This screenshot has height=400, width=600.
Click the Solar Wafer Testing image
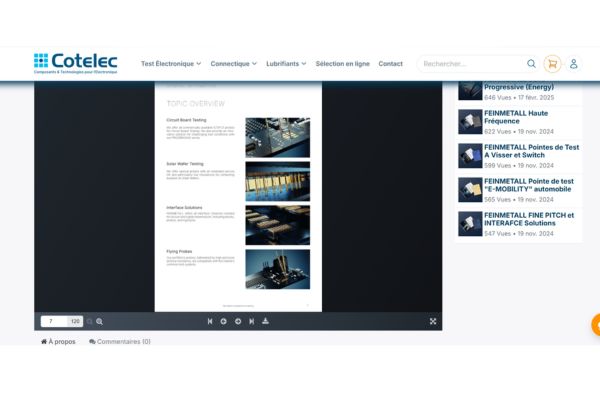click(x=277, y=181)
